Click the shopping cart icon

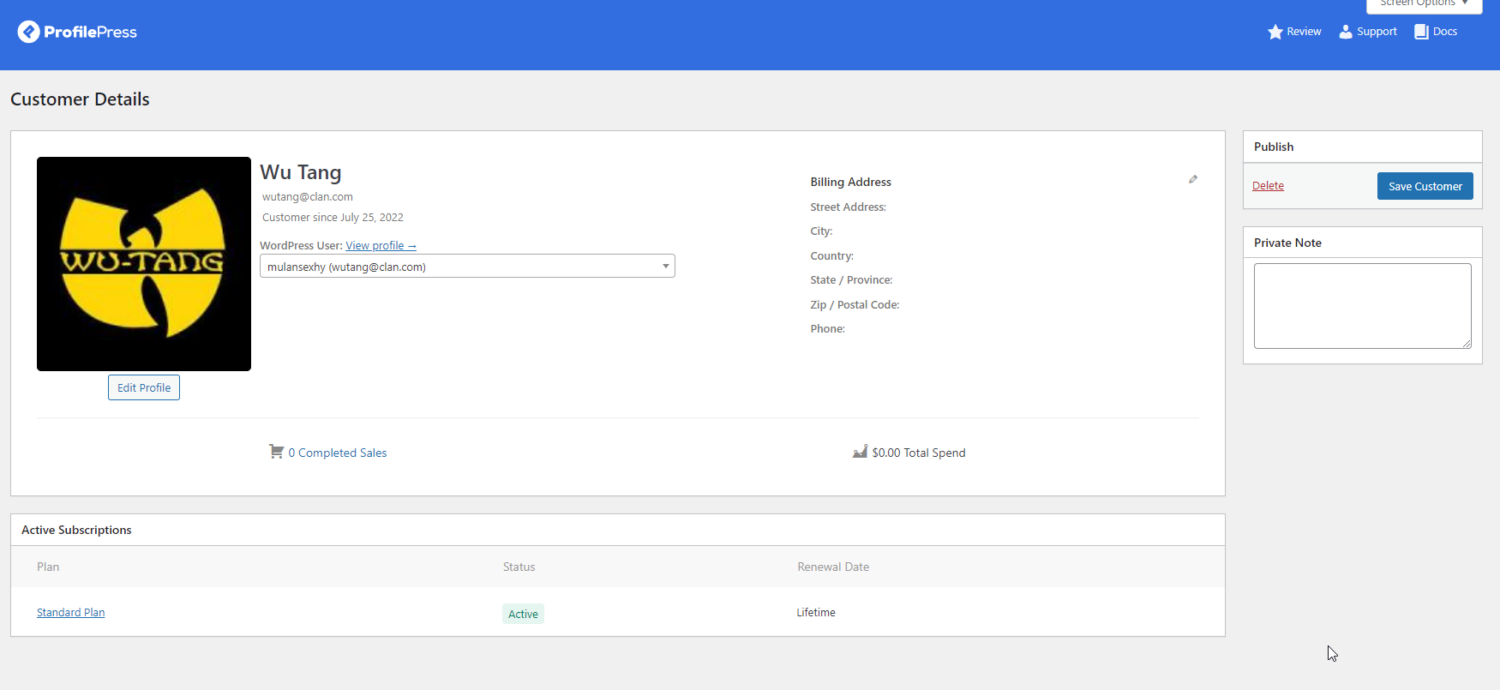[276, 452]
